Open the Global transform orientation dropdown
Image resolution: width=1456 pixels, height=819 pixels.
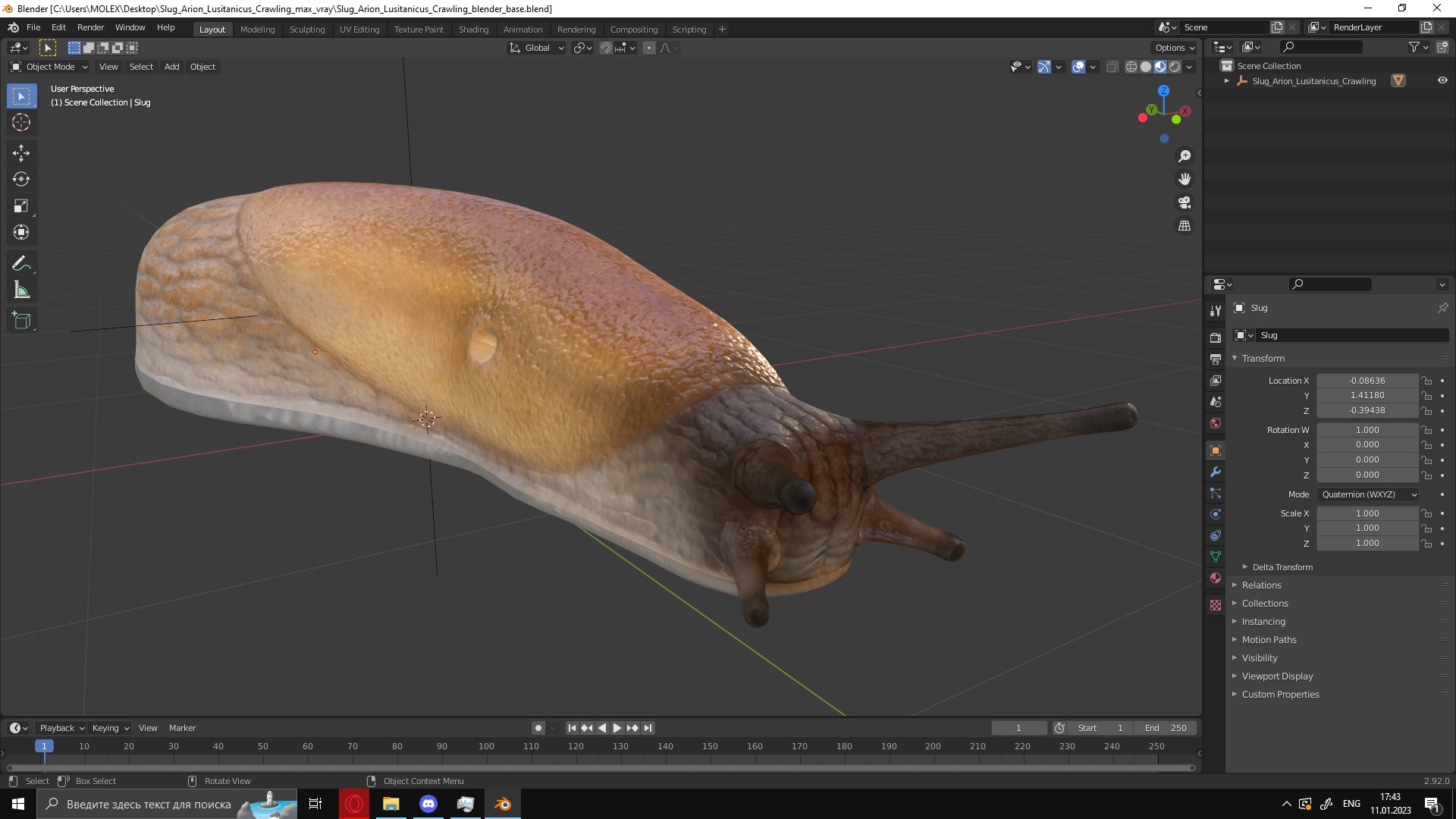(536, 48)
